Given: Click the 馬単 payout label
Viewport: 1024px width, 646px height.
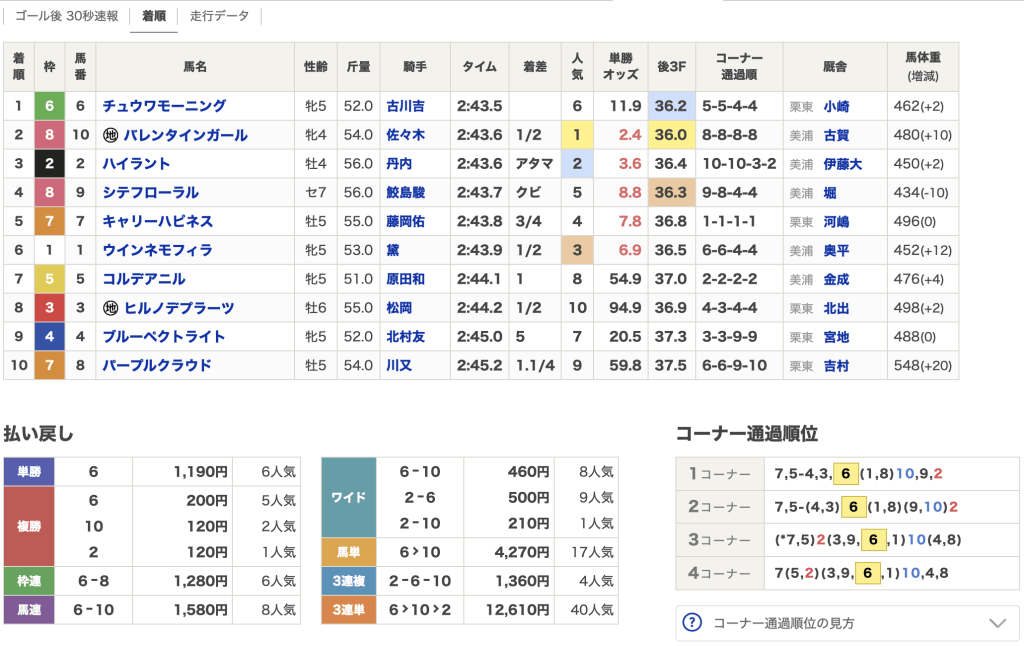Looking at the screenshot, I should click(349, 552).
